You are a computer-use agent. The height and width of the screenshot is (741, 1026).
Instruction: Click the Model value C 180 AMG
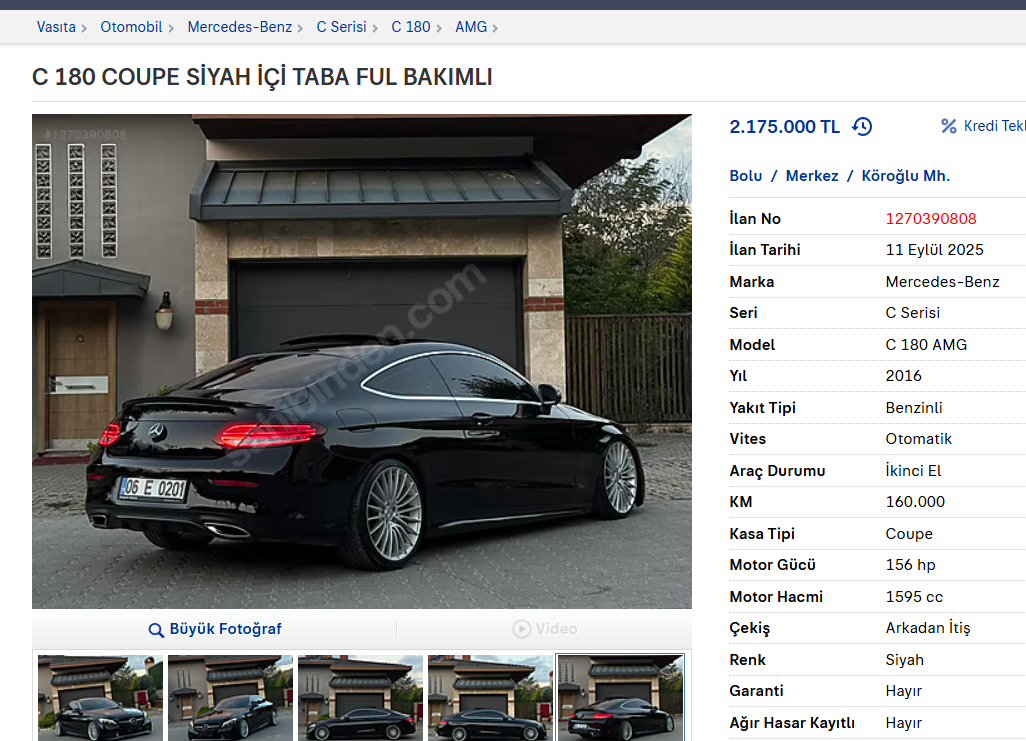pos(926,344)
